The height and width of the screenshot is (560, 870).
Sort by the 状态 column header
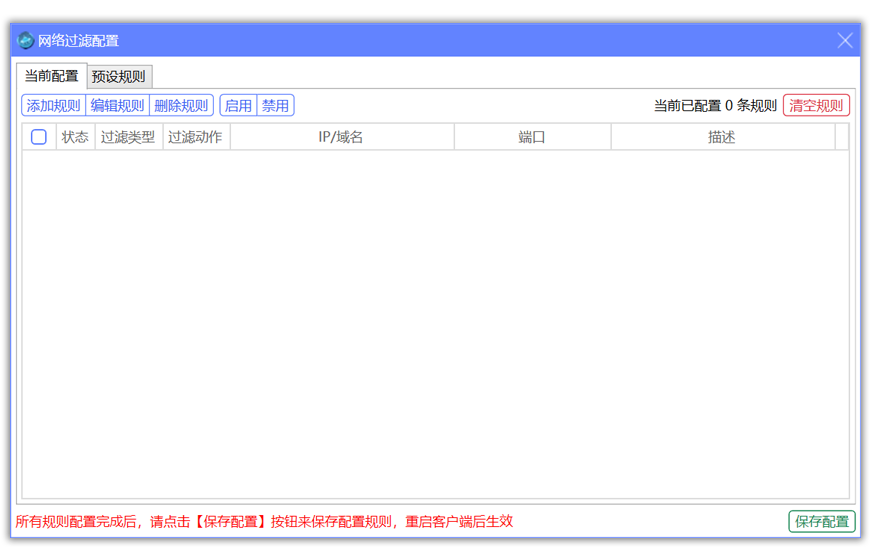pyautogui.click(x=75, y=138)
